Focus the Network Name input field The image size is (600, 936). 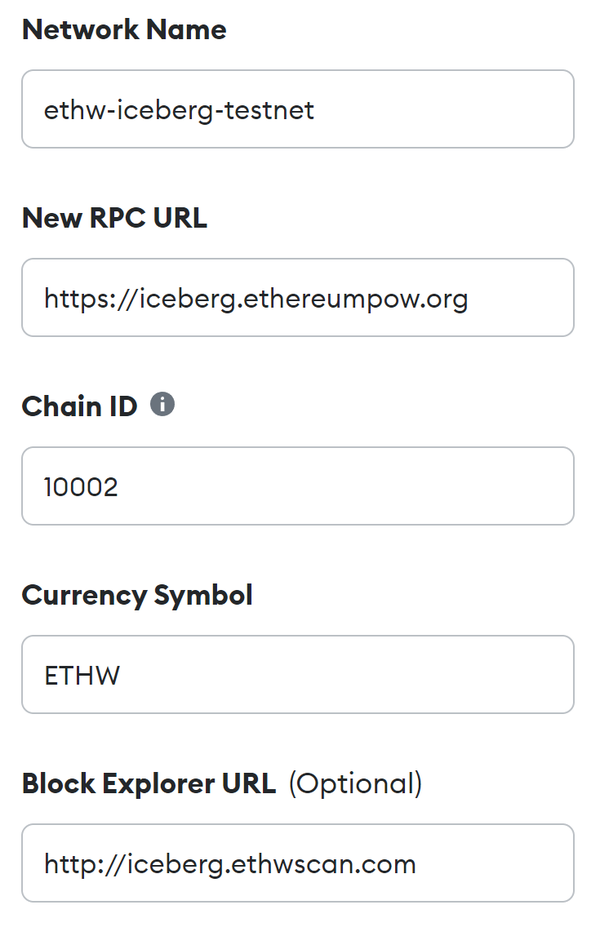pyautogui.click(x=298, y=109)
